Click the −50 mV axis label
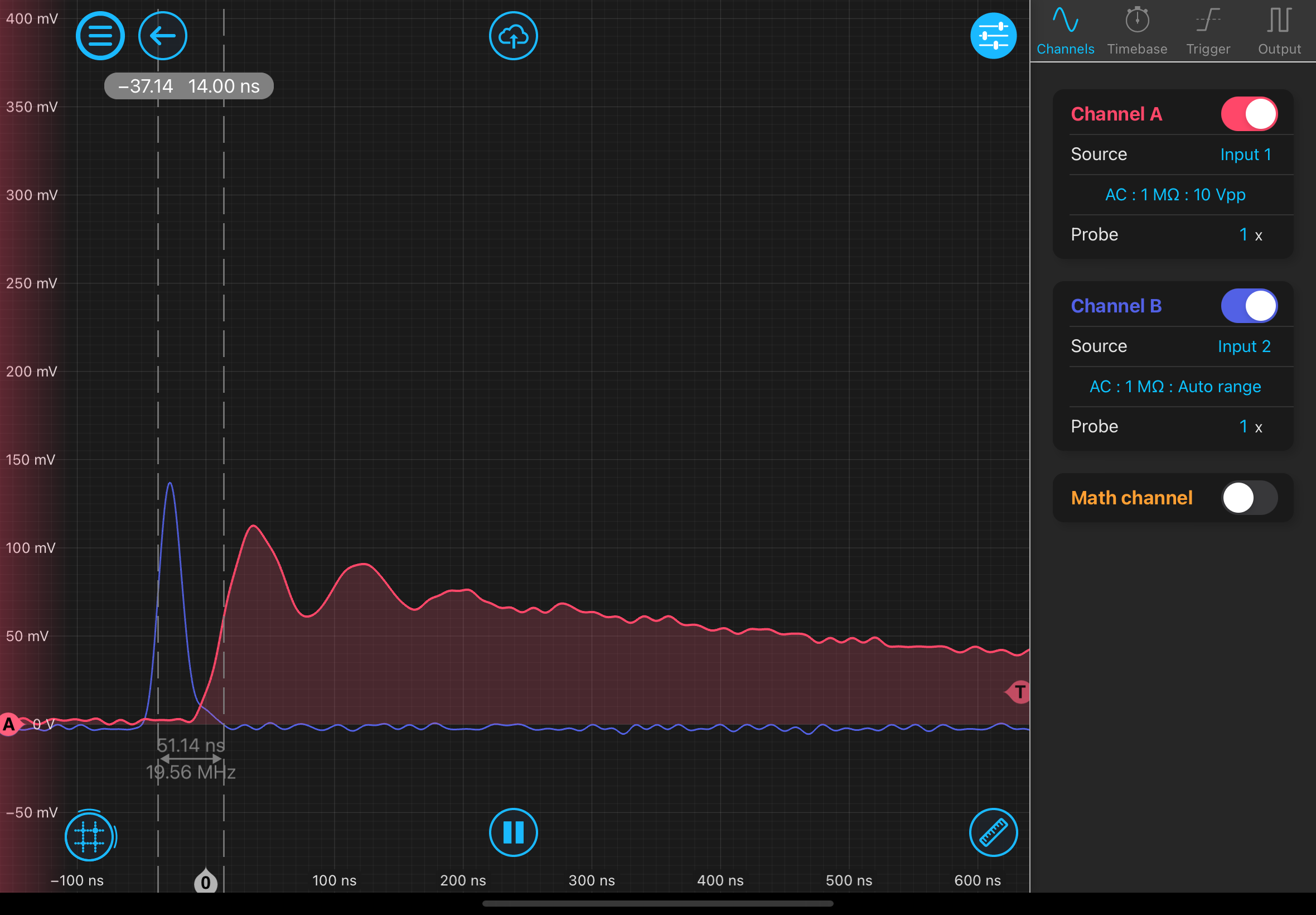The height and width of the screenshot is (915, 1316). tap(32, 812)
